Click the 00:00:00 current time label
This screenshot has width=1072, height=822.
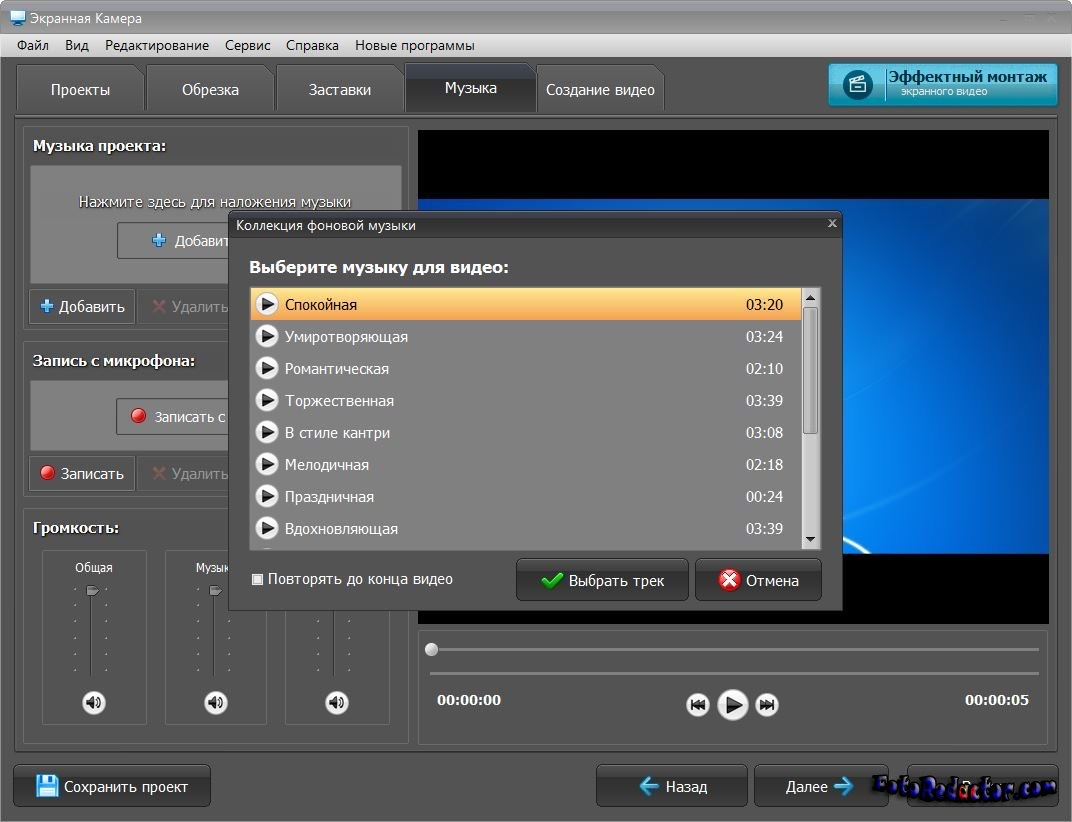tap(469, 700)
